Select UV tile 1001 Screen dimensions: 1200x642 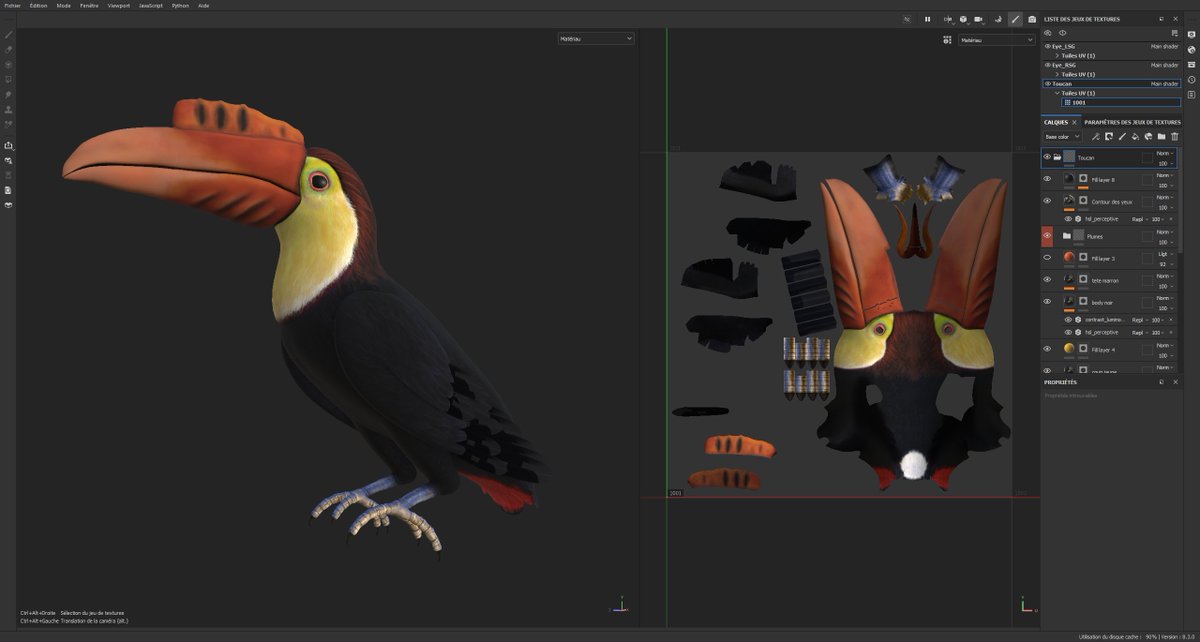coord(1122,102)
